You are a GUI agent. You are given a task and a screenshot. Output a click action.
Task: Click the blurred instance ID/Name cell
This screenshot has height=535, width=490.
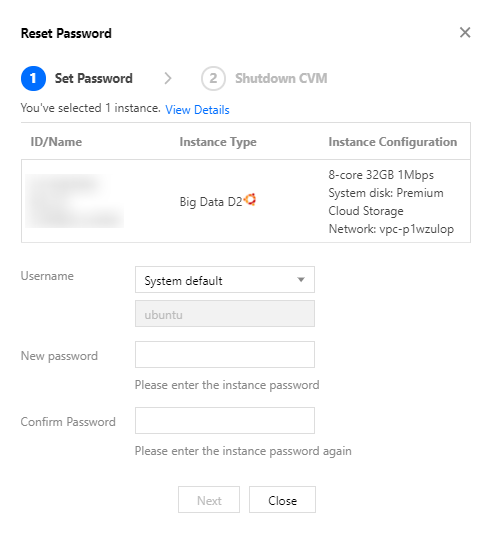tap(74, 201)
